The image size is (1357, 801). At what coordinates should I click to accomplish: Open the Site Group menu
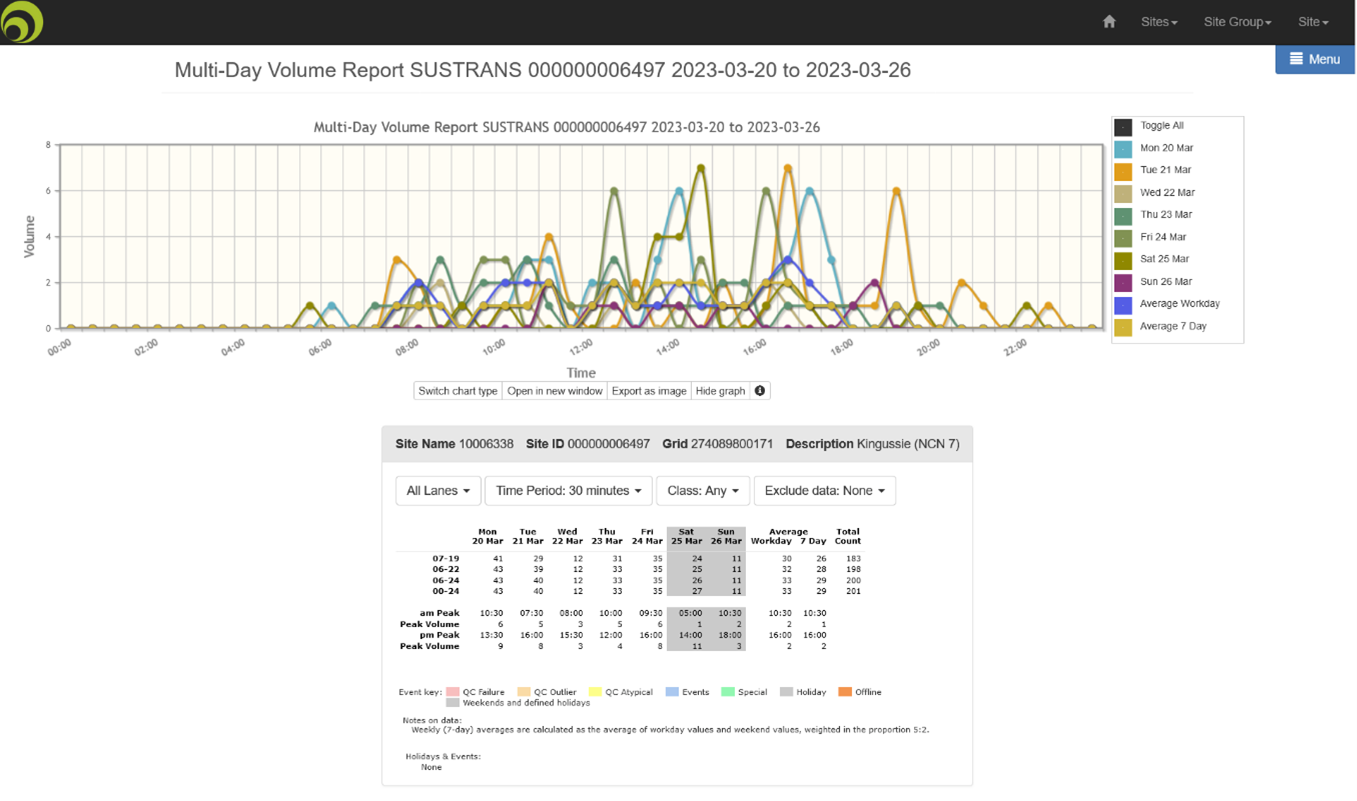click(1237, 22)
